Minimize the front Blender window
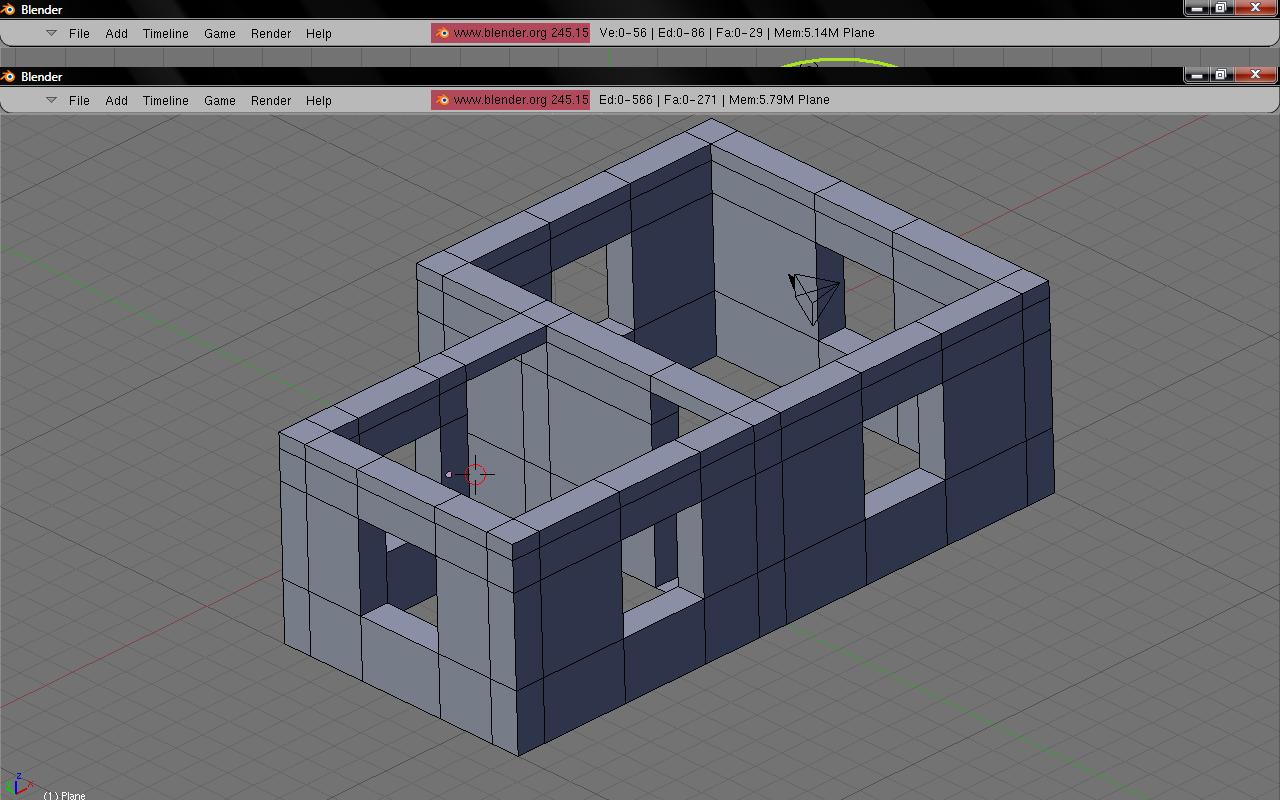This screenshot has height=800, width=1280. click(x=1196, y=75)
